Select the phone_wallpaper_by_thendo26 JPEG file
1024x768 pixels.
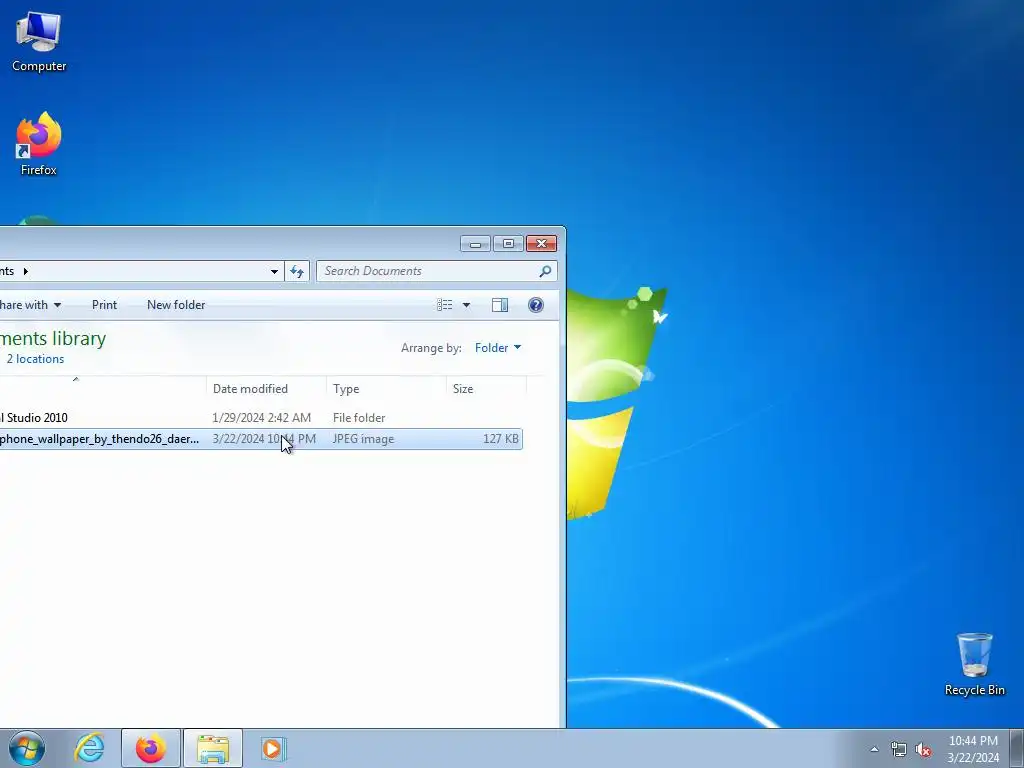(x=261, y=439)
